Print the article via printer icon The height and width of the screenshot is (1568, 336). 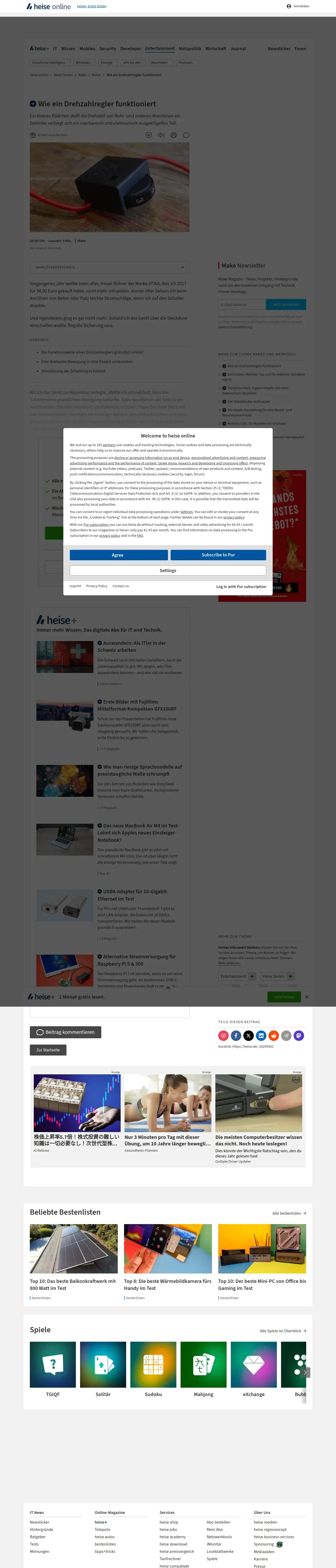tap(173, 135)
